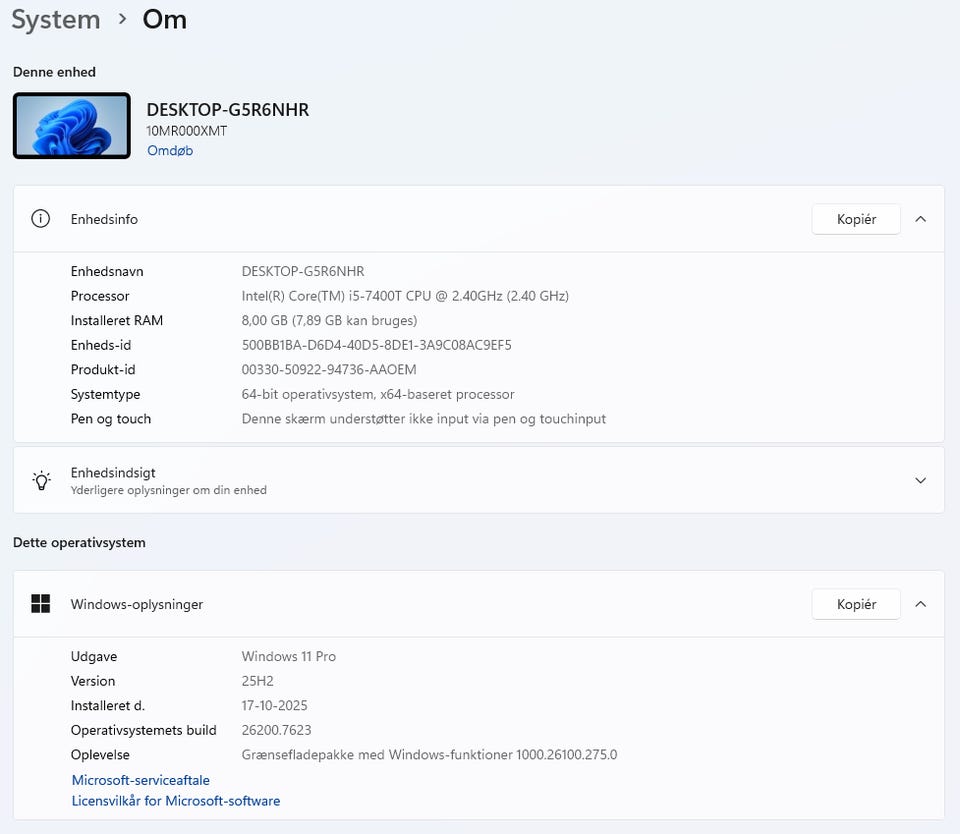Click the Yderligere oplysninger om din enhed subtitle

pyautogui.click(x=169, y=490)
